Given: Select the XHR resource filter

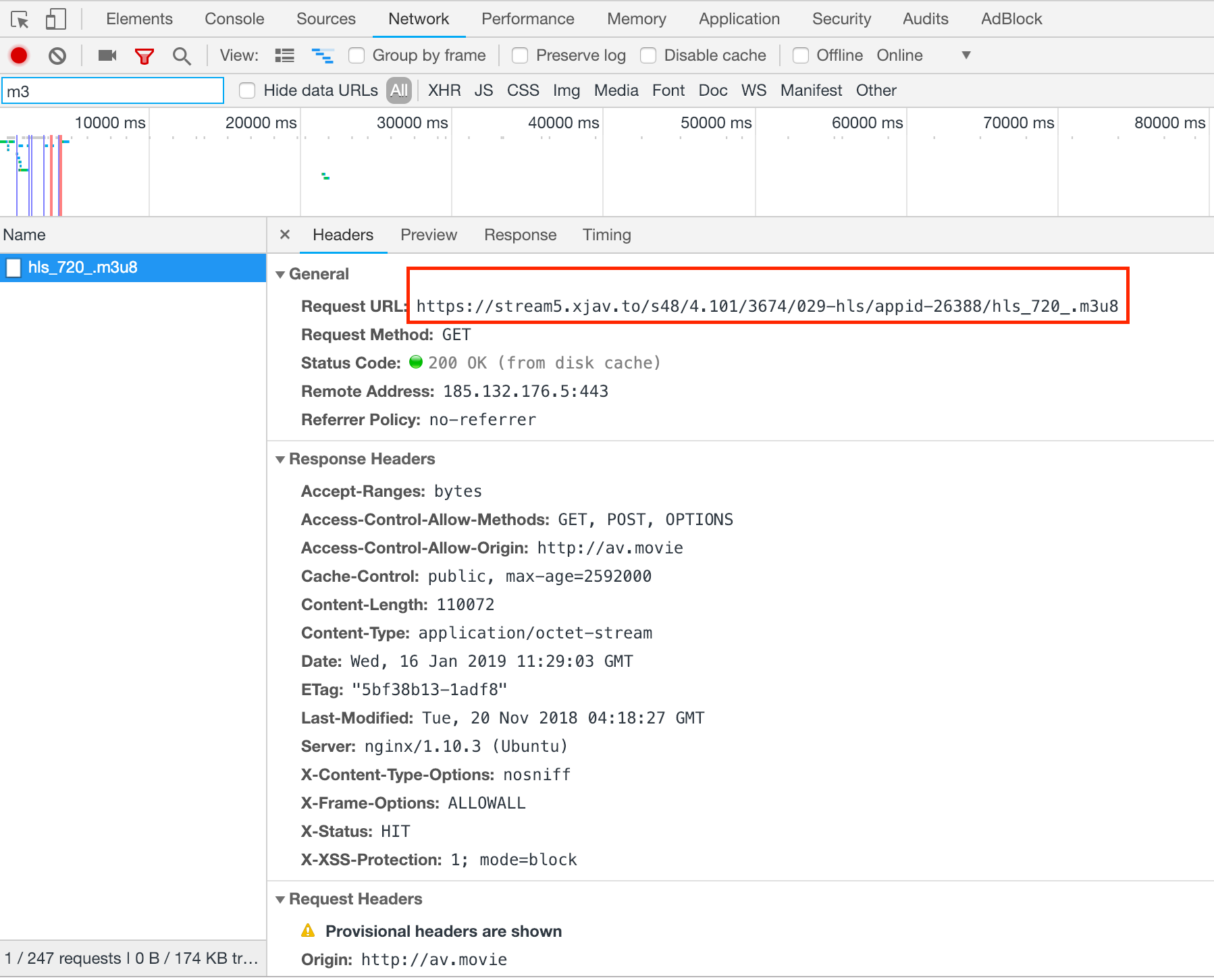Looking at the screenshot, I should click(x=444, y=90).
